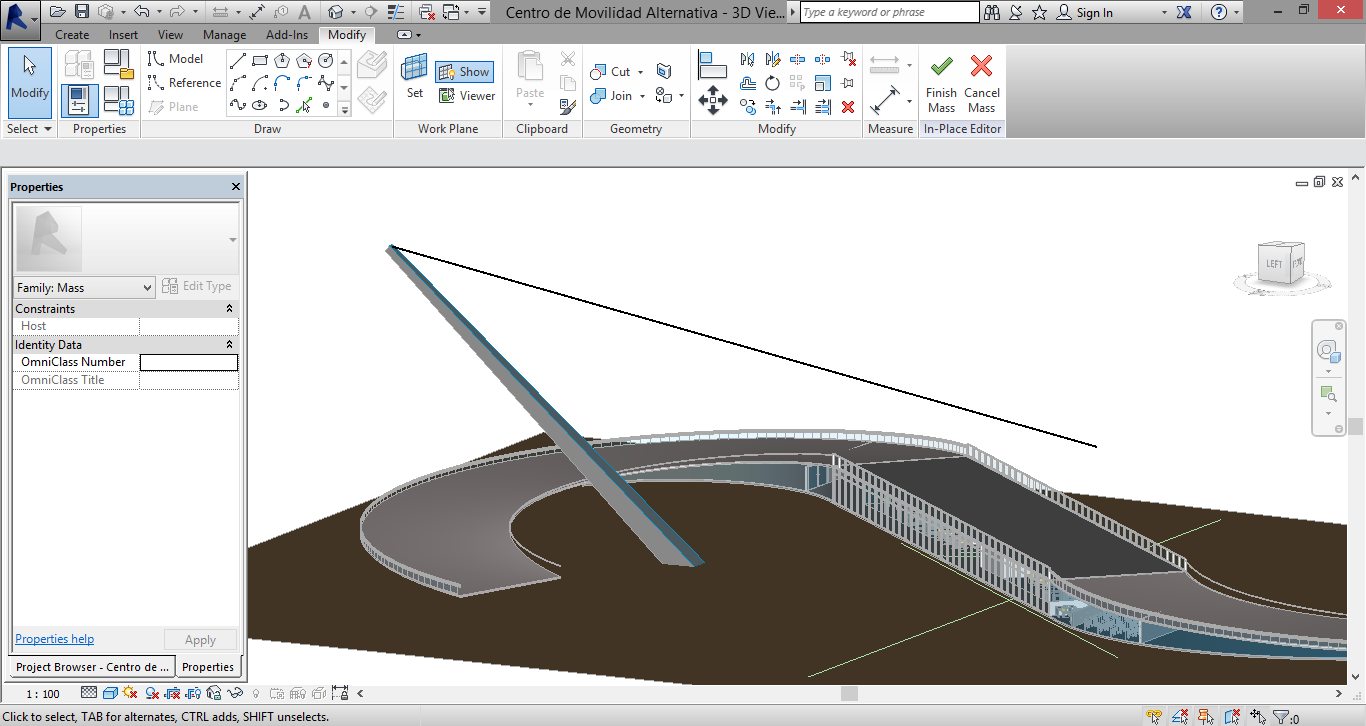Click the OmniClass Number input field
Viewport: 1366px width, 726px height.
[188, 362]
